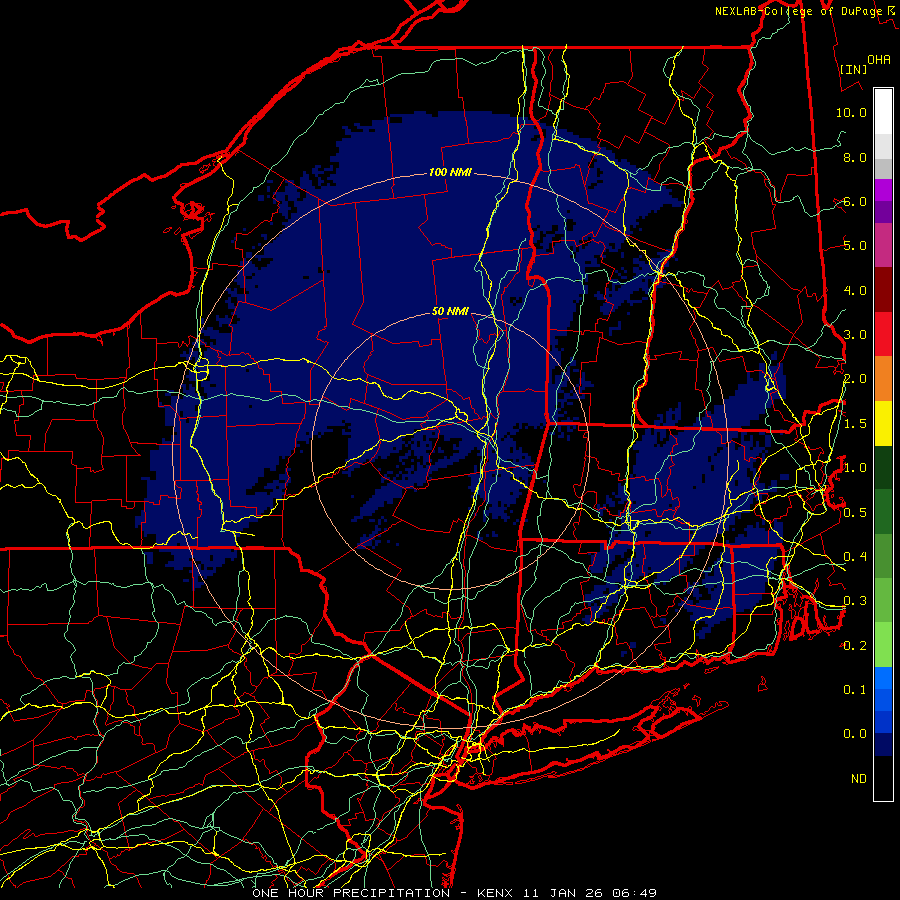Click the yellow 1.5 inch legend swatch

[883, 423]
